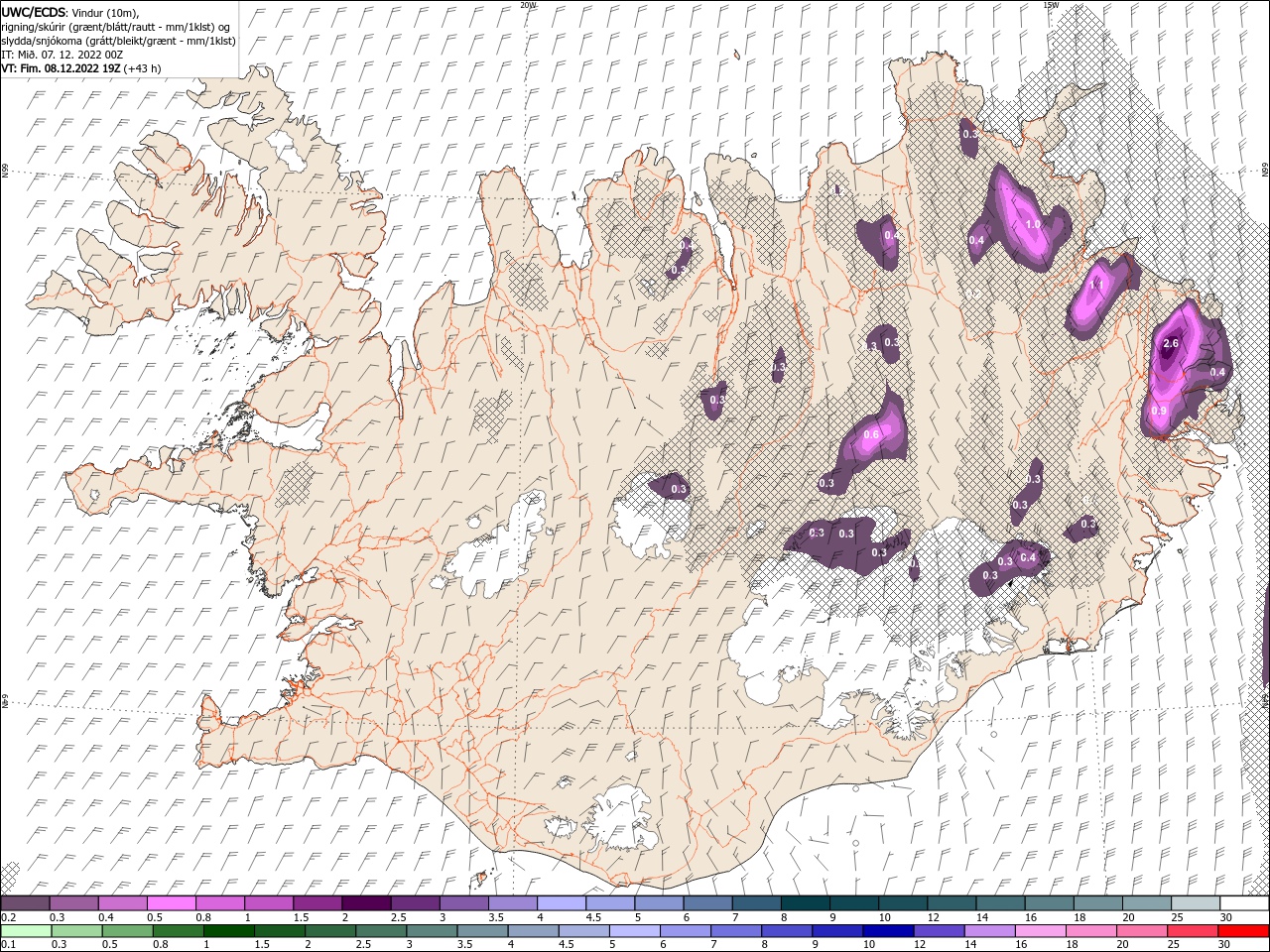1270x952 pixels.
Task: Pick the mauve 0.3–0.4 snow swatch
Action: click(73, 903)
